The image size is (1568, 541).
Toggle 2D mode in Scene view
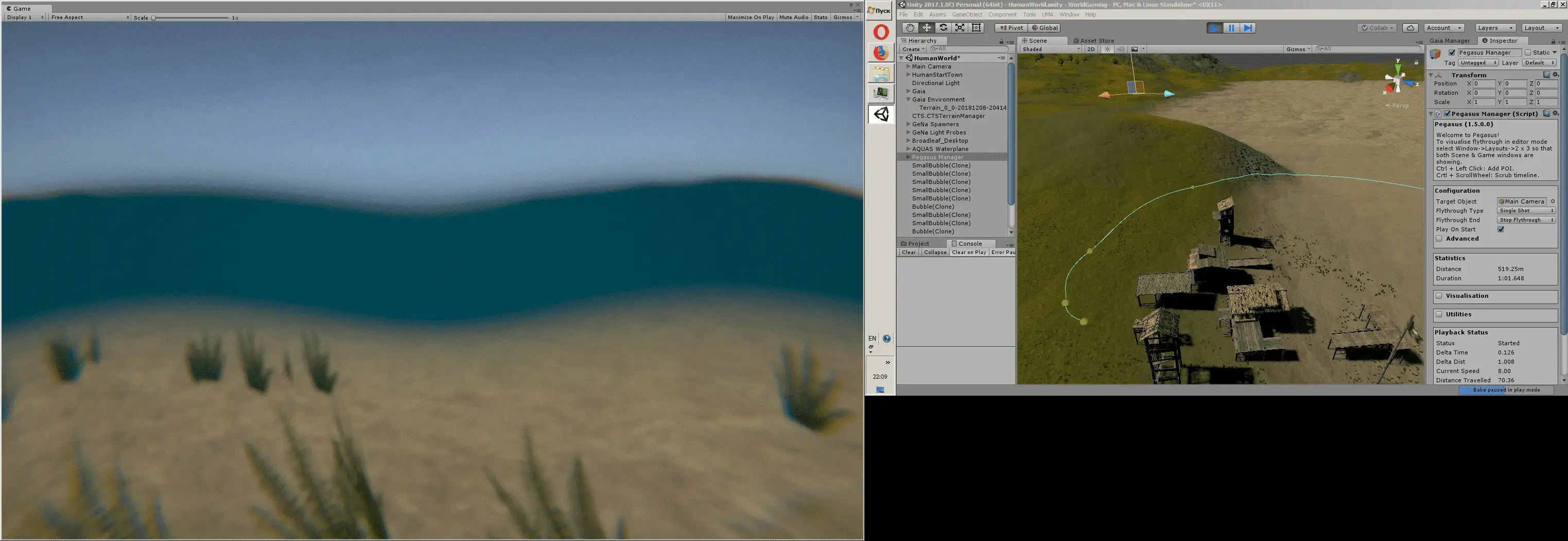[1091, 49]
